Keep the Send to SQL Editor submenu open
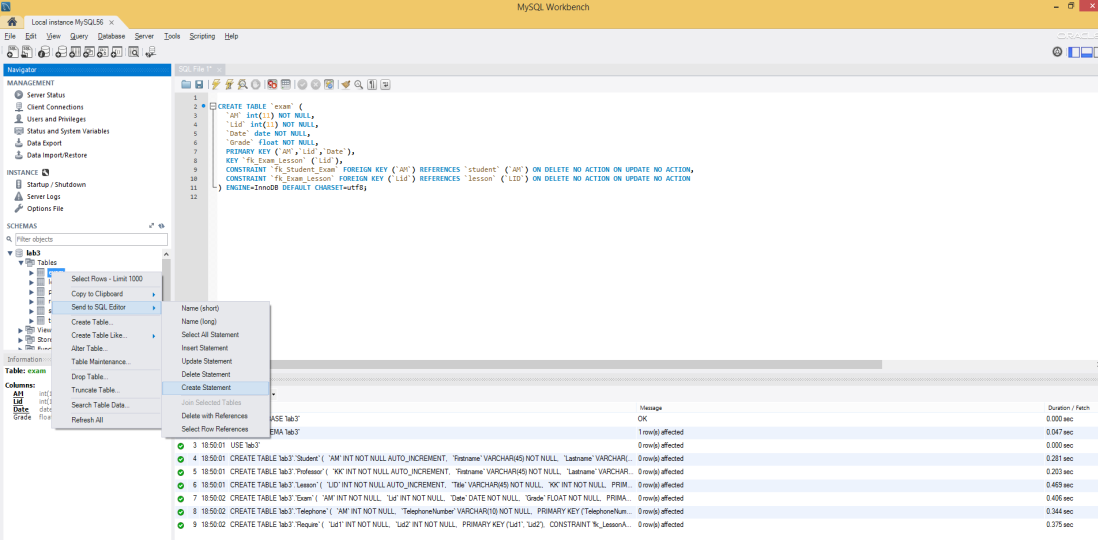 pos(107,307)
